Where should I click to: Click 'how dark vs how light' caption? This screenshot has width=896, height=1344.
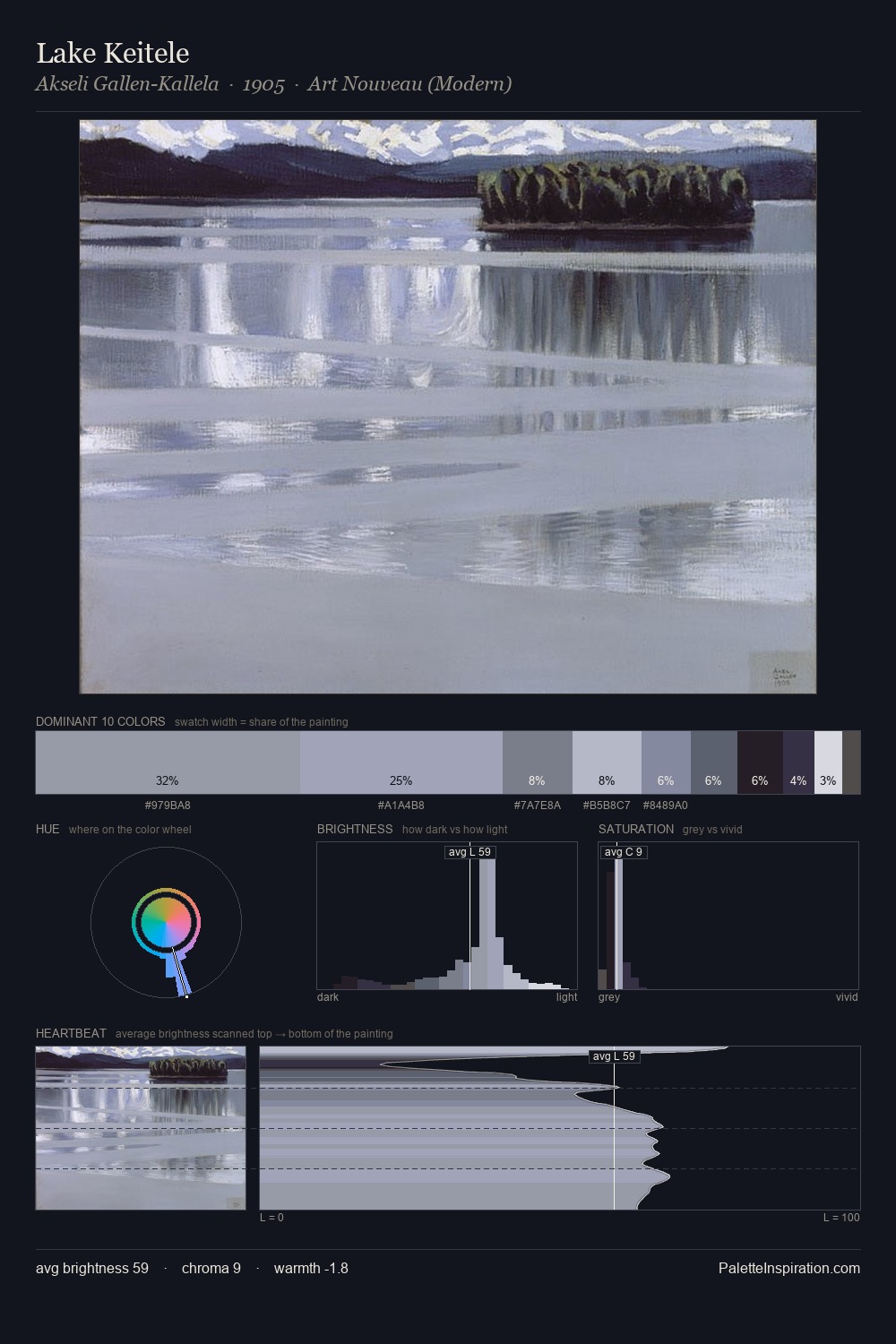pyautogui.click(x=454, y=830)
